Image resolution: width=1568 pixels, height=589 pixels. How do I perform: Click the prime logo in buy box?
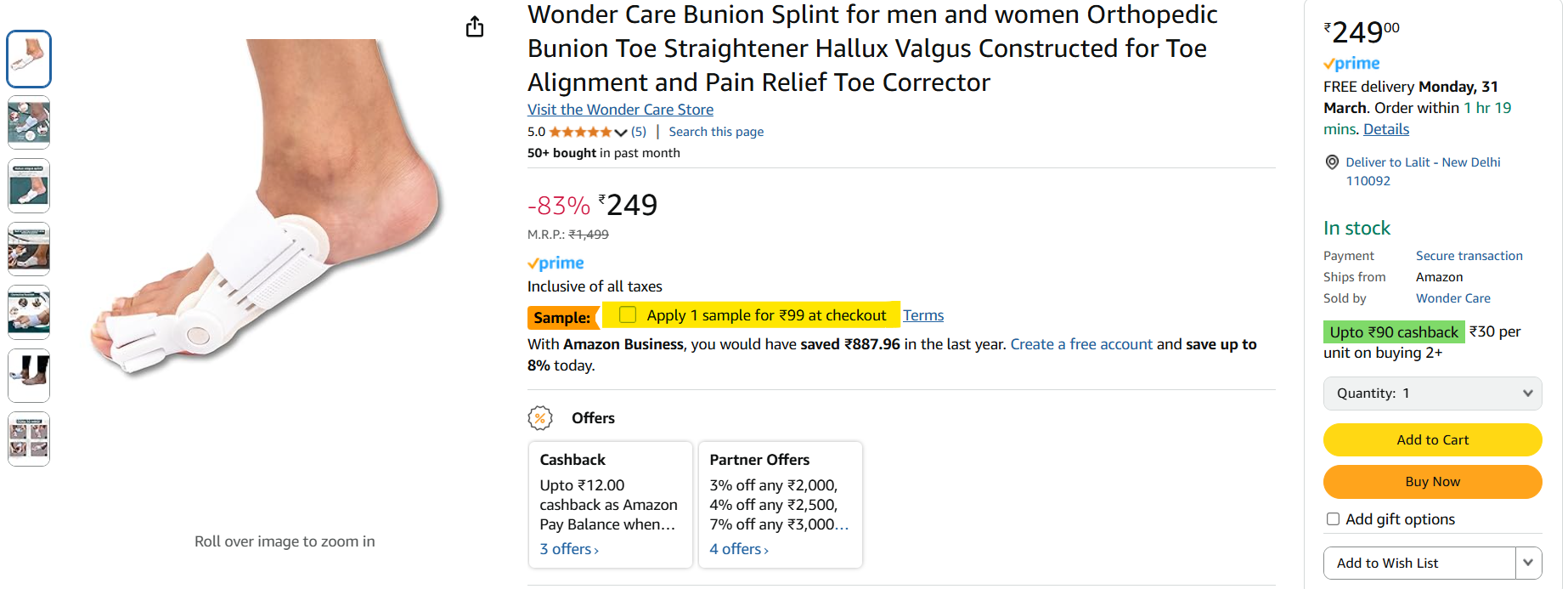1351,64
